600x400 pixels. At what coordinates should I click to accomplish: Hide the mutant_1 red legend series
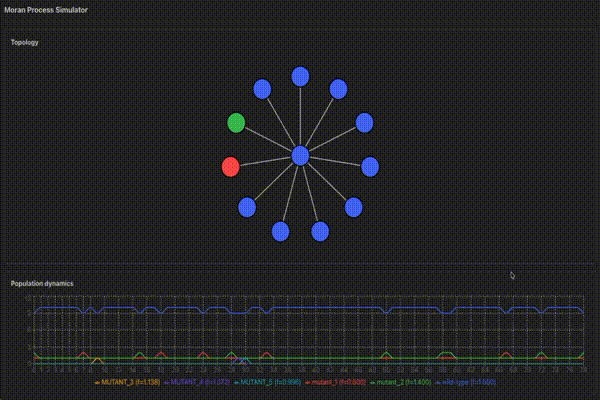point(335,382)
